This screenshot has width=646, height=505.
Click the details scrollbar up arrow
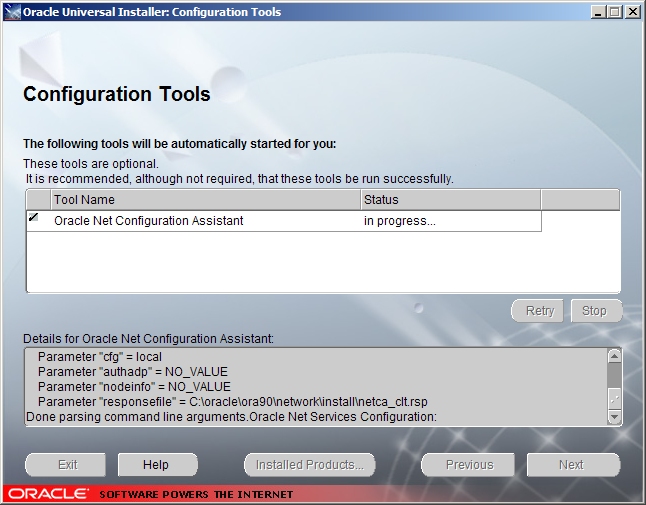tap(614, 356)
